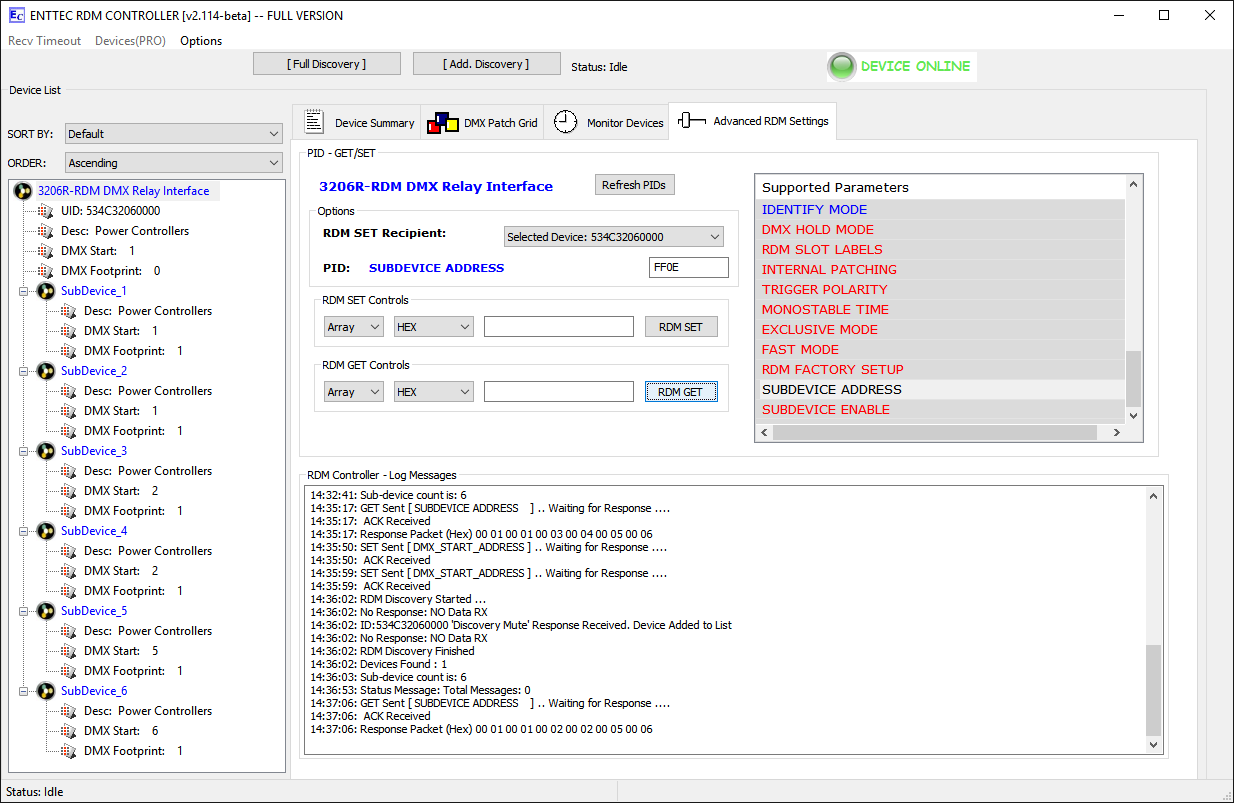Collapse the SubDevice_1 tree node

[22, 291]
